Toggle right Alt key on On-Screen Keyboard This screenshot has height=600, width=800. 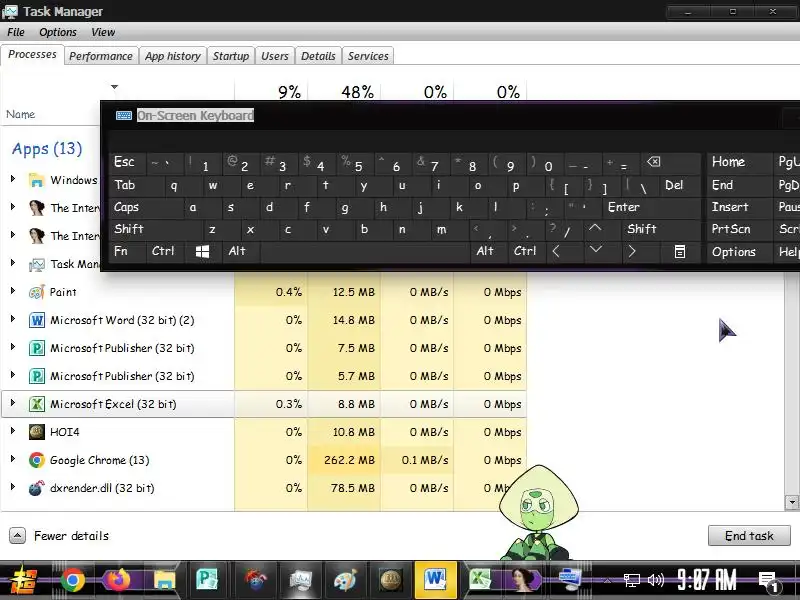pos(488,251)
